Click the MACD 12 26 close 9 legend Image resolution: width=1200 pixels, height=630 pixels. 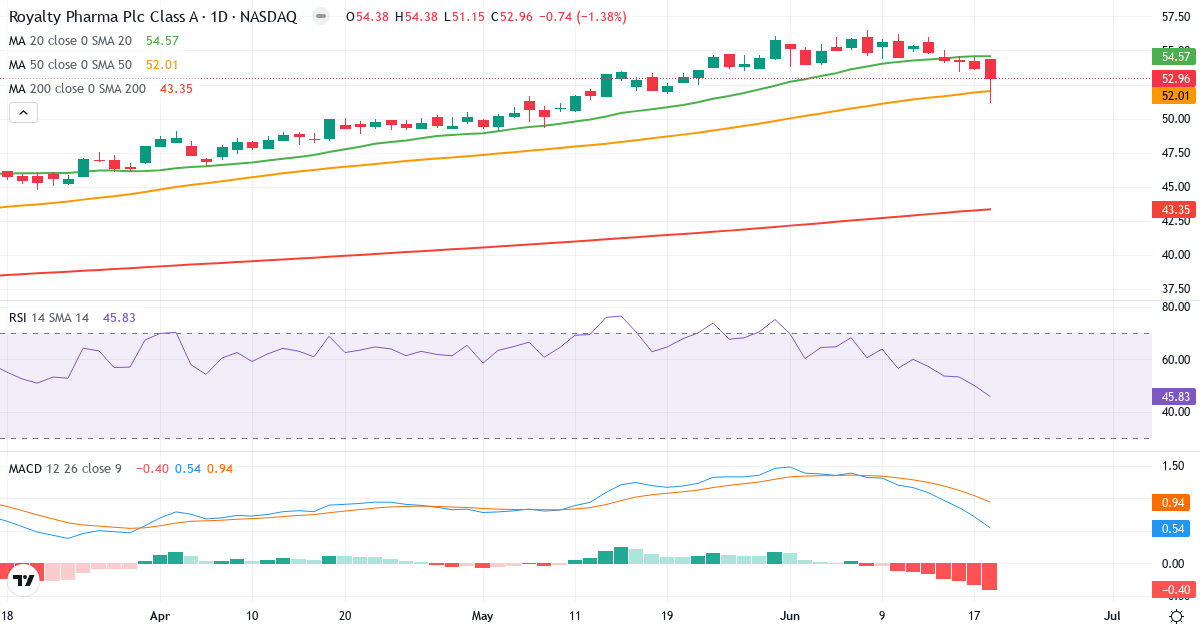[x=65, y=468]
